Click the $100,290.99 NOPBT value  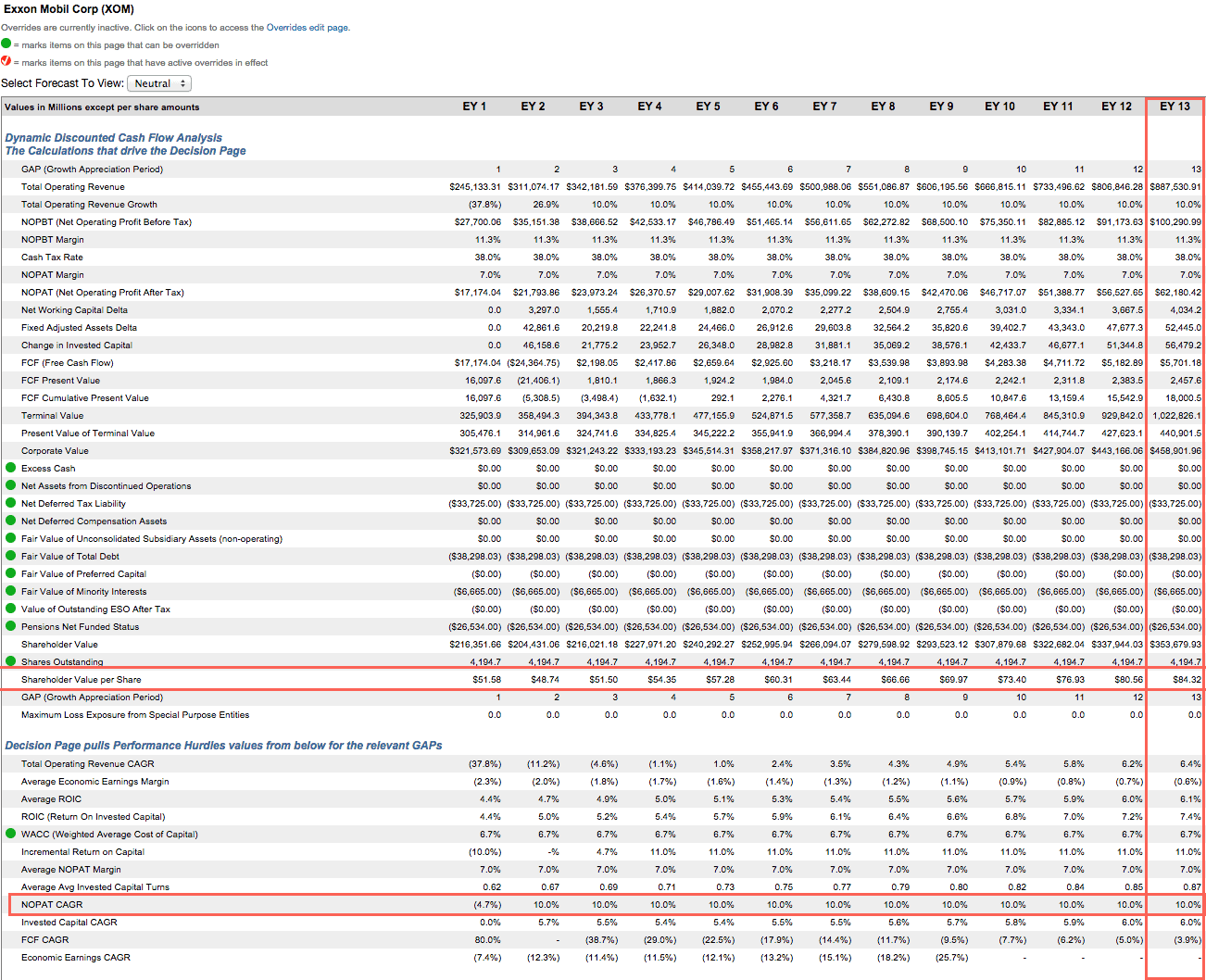1175,222
